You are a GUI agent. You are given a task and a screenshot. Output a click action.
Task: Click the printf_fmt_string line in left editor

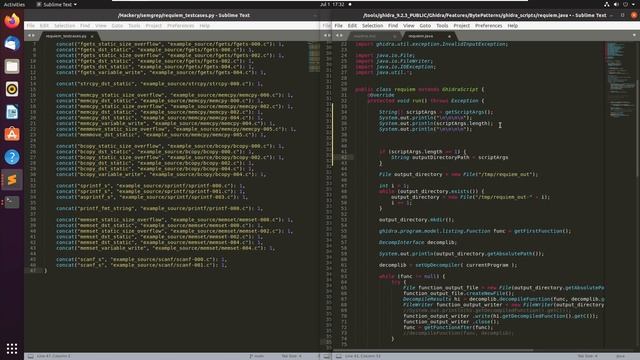coord(159,208)
